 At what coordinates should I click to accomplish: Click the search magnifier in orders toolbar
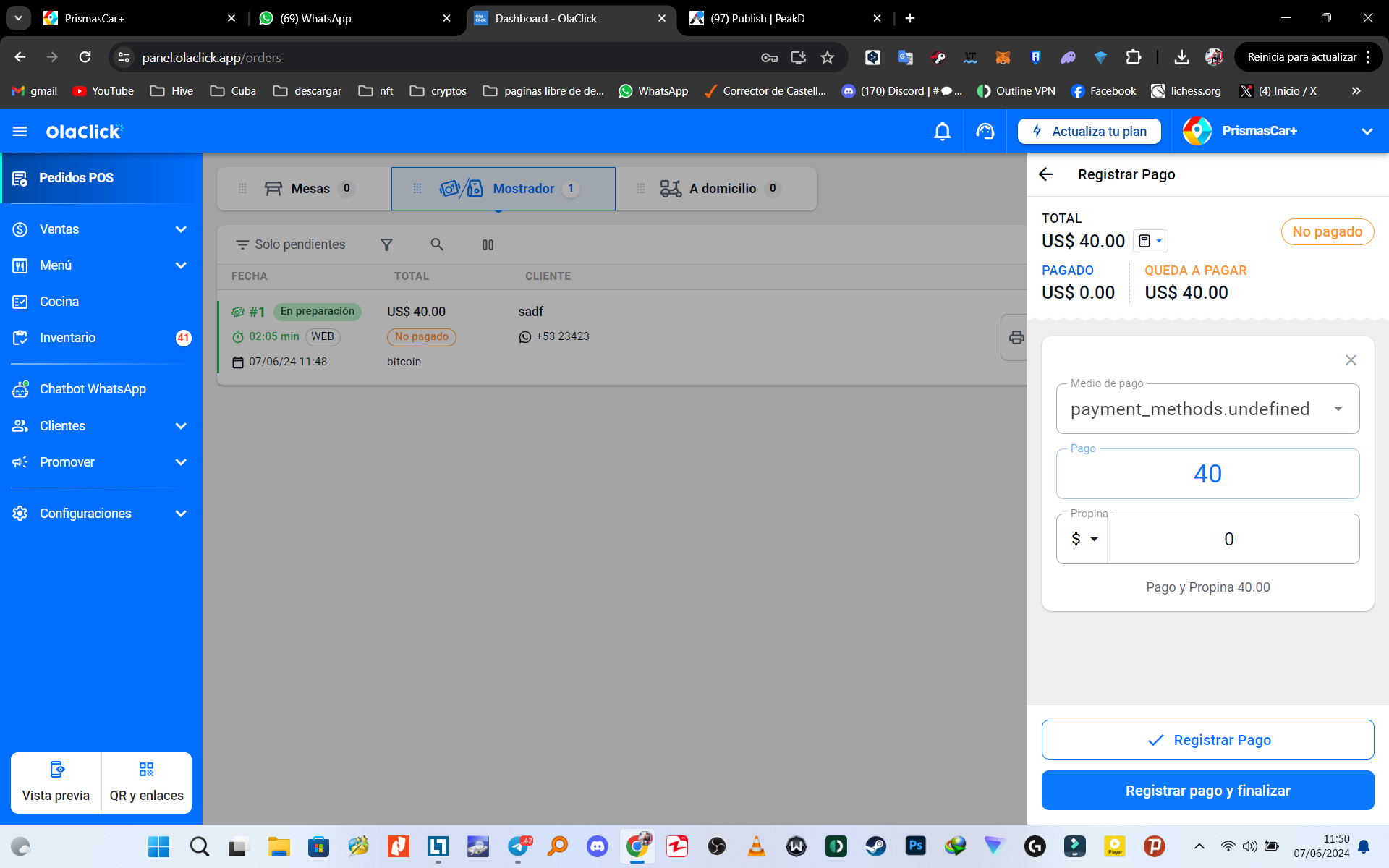click(437, 244)
